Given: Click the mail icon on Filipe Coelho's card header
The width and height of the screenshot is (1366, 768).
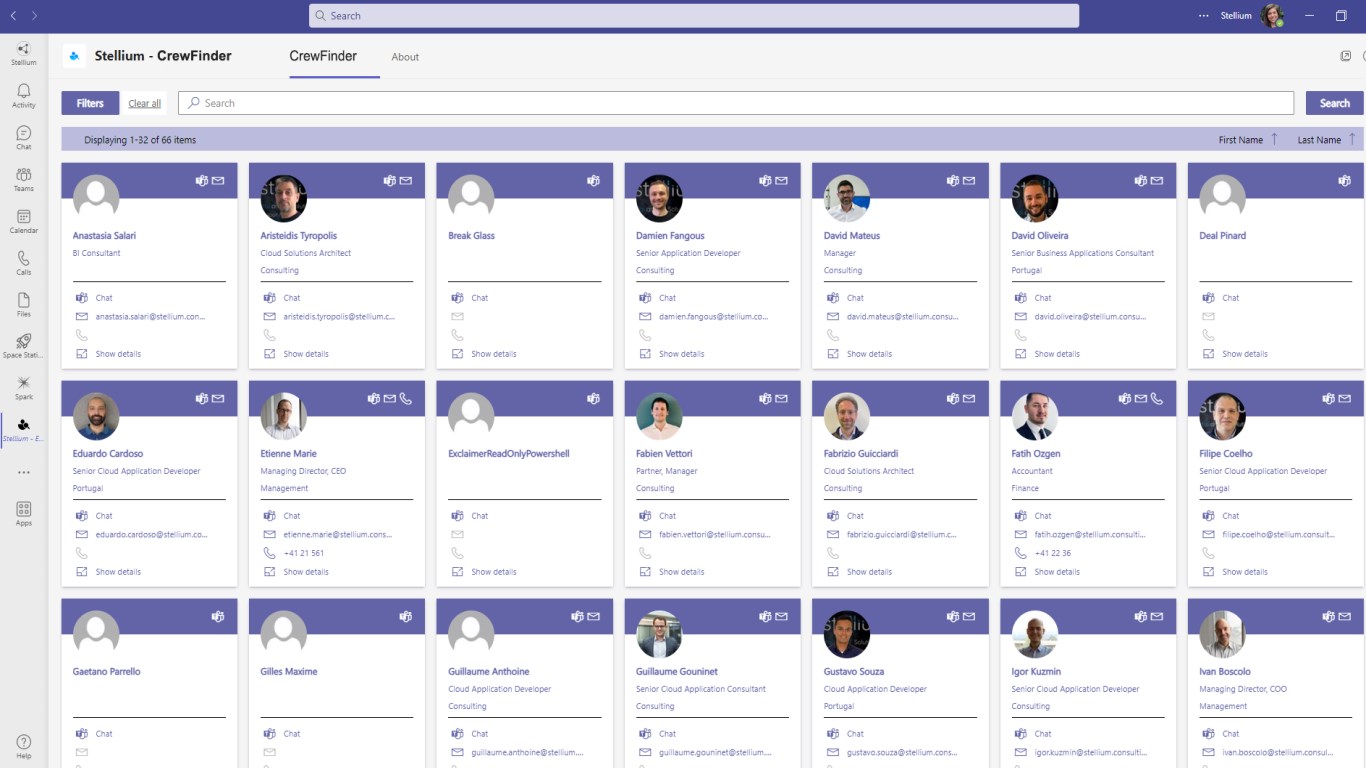Looking at the screenshot, I should pos(1345,398).
